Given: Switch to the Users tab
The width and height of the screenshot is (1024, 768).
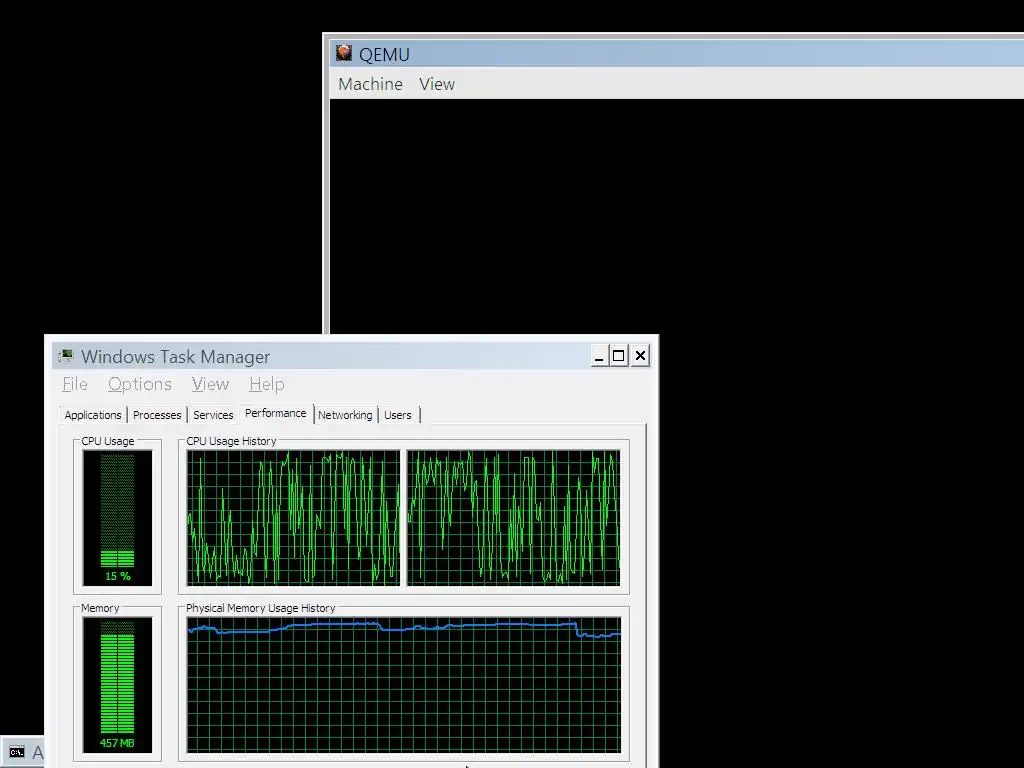Looking at the screenshot, I should (398, 415).
